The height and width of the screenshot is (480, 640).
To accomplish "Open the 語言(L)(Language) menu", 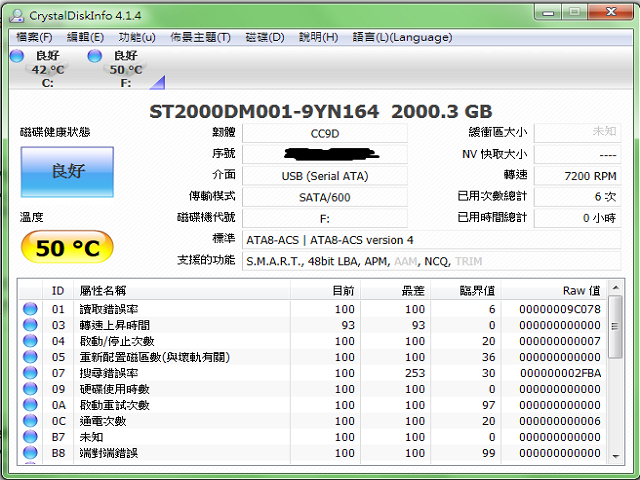I will (402, 38).
